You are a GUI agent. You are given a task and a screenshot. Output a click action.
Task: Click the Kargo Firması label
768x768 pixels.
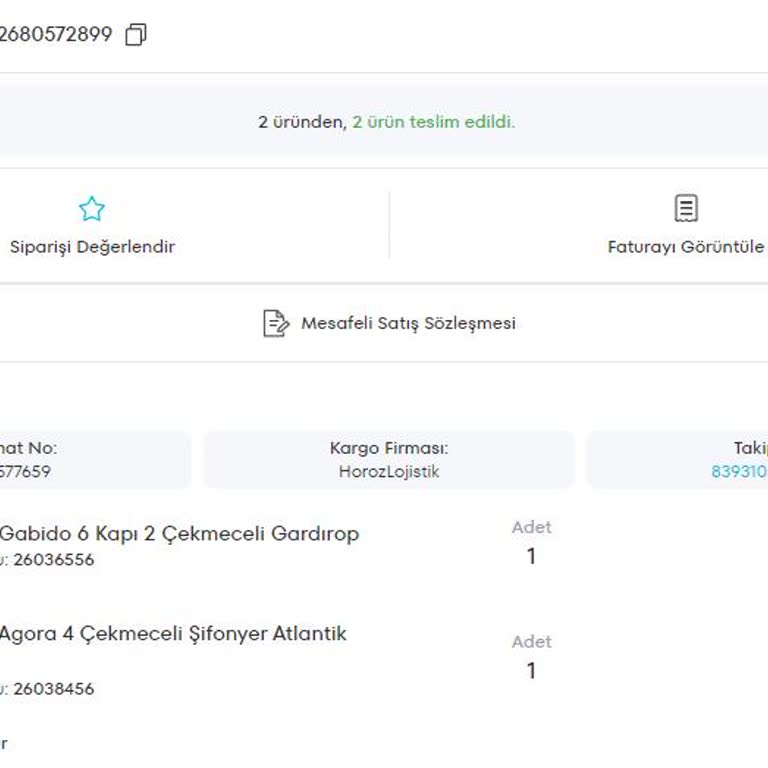point(389,448)
